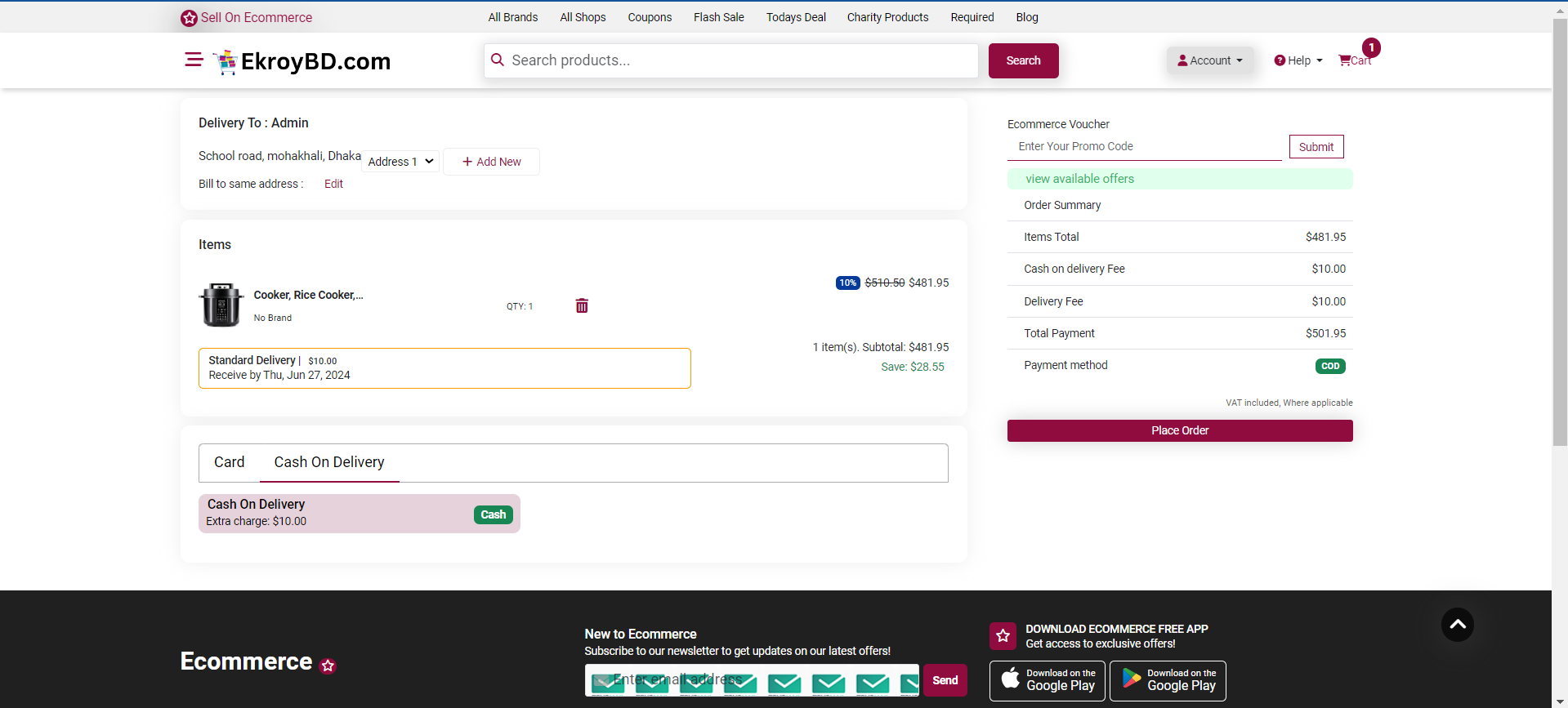Select the Standard Delivery shipping option

[x=444, y=367]
